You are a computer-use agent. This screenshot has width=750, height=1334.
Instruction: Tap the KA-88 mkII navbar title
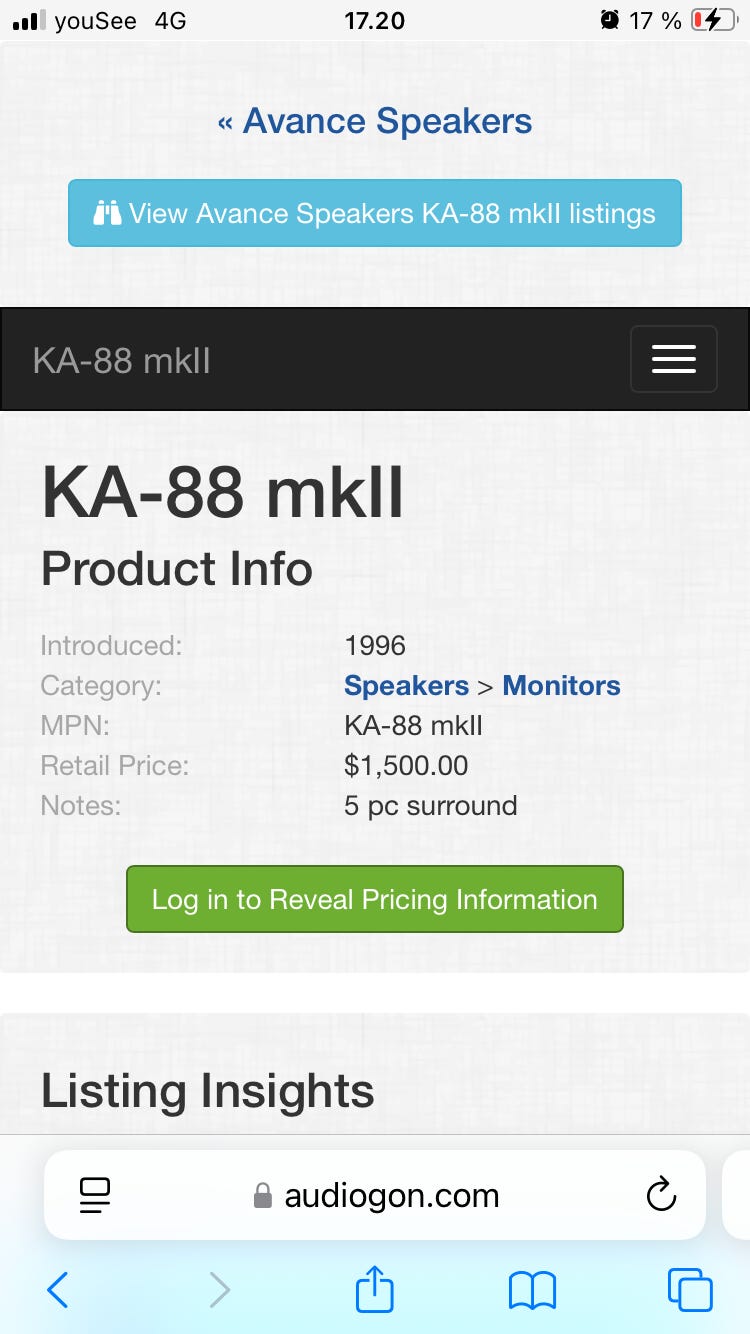point(122,360)
